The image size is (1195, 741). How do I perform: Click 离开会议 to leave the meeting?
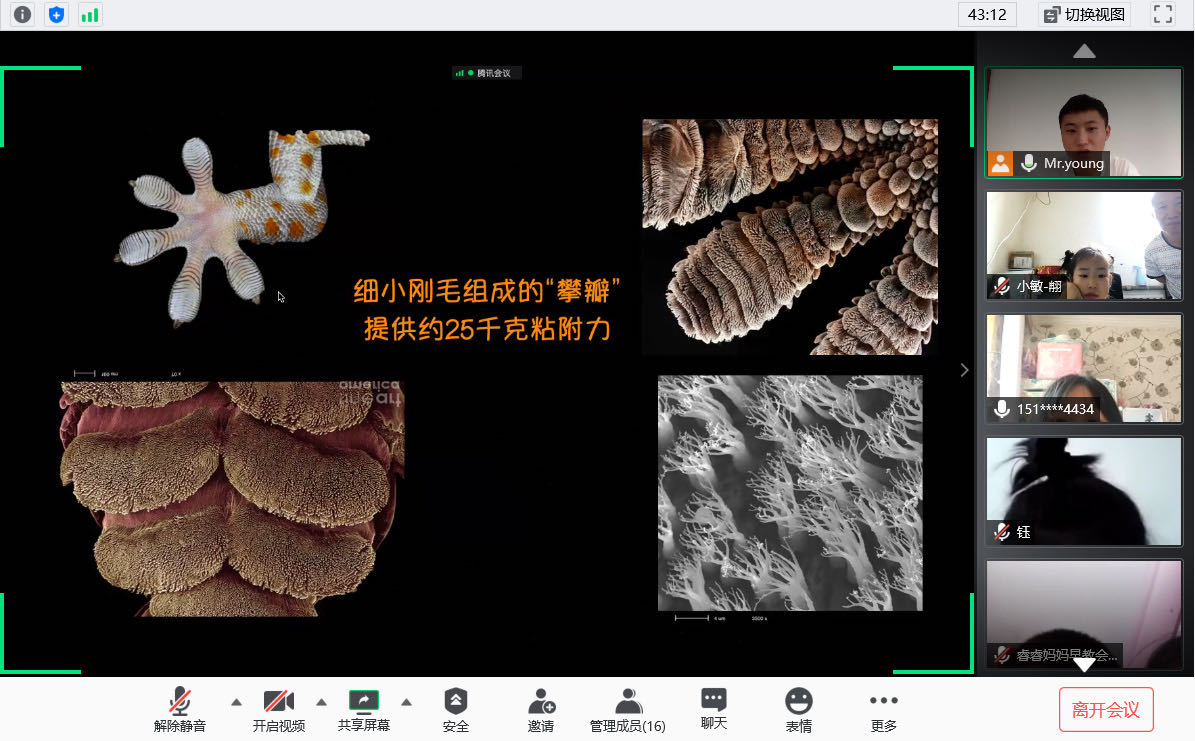[1106, 709]
